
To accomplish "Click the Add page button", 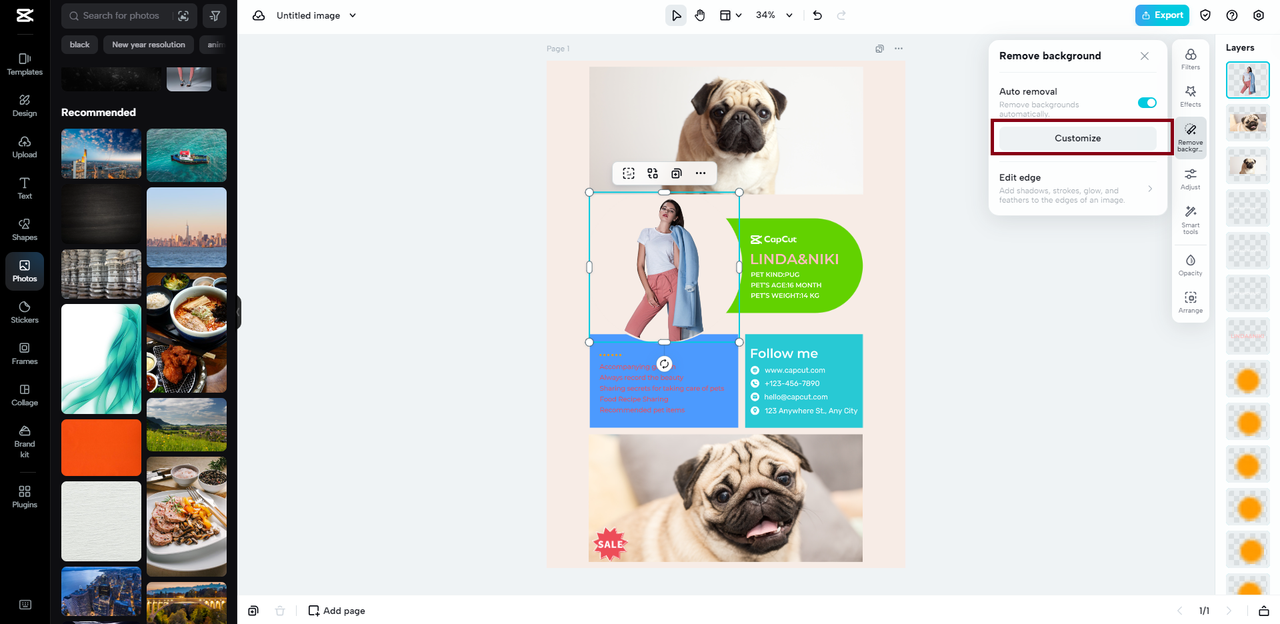I will click(336, 610).
